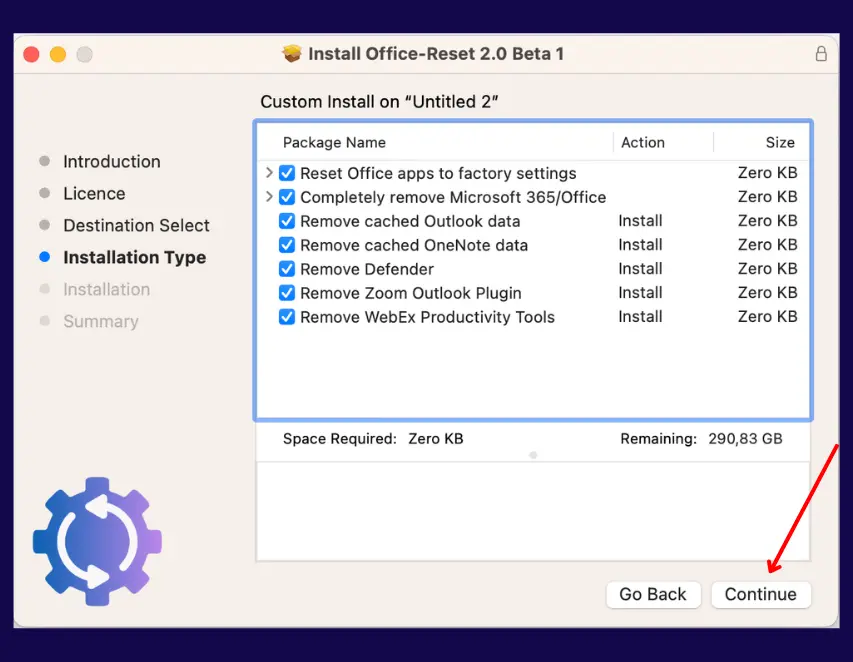This screenshot has width=853, height=662.
Task: Expand Completely remove Microsoft 365/Office row
Action: pyautogui.click(x=269, y=196)
